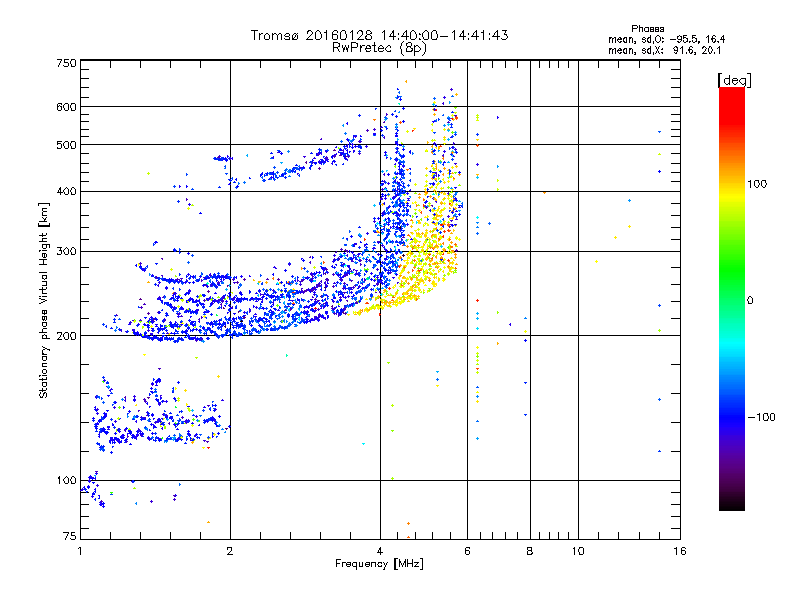Click the plot title "Tromsø 20160128 14:40:00-14:41:43"

(x=380, y=35)
